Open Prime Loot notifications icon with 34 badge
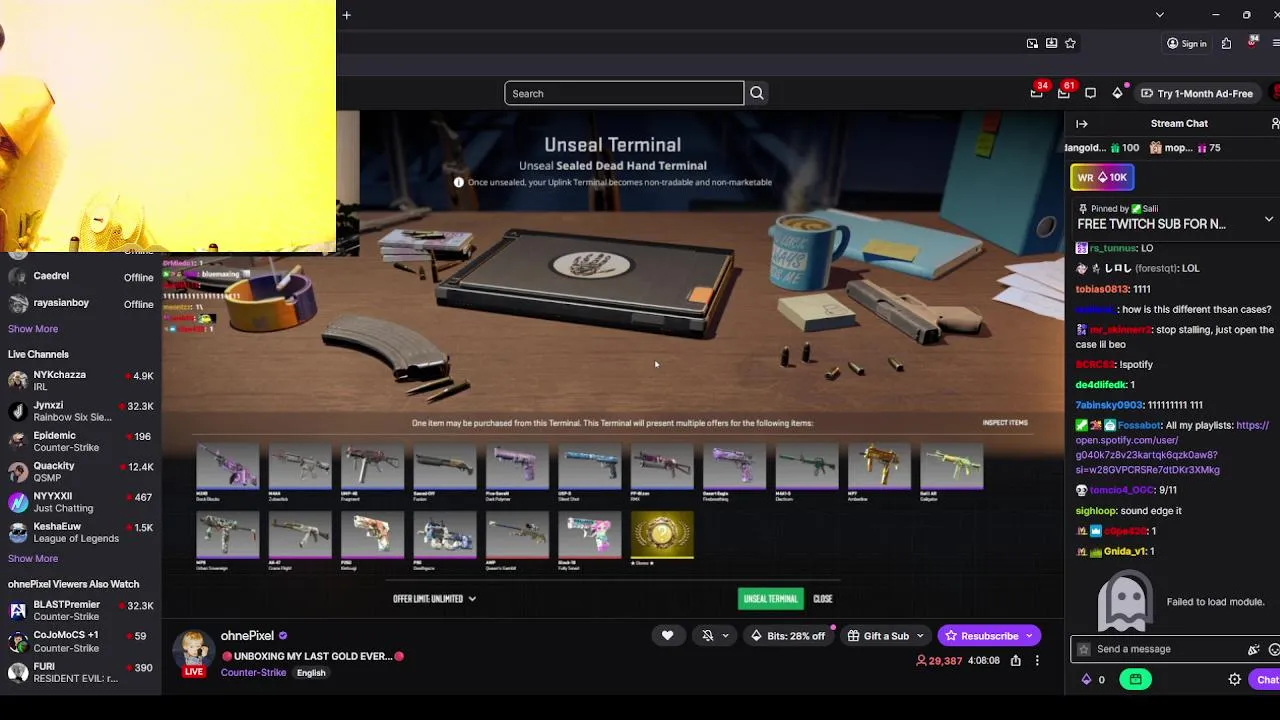Screen dimensions: 1280x720 tap(1037, 93)
